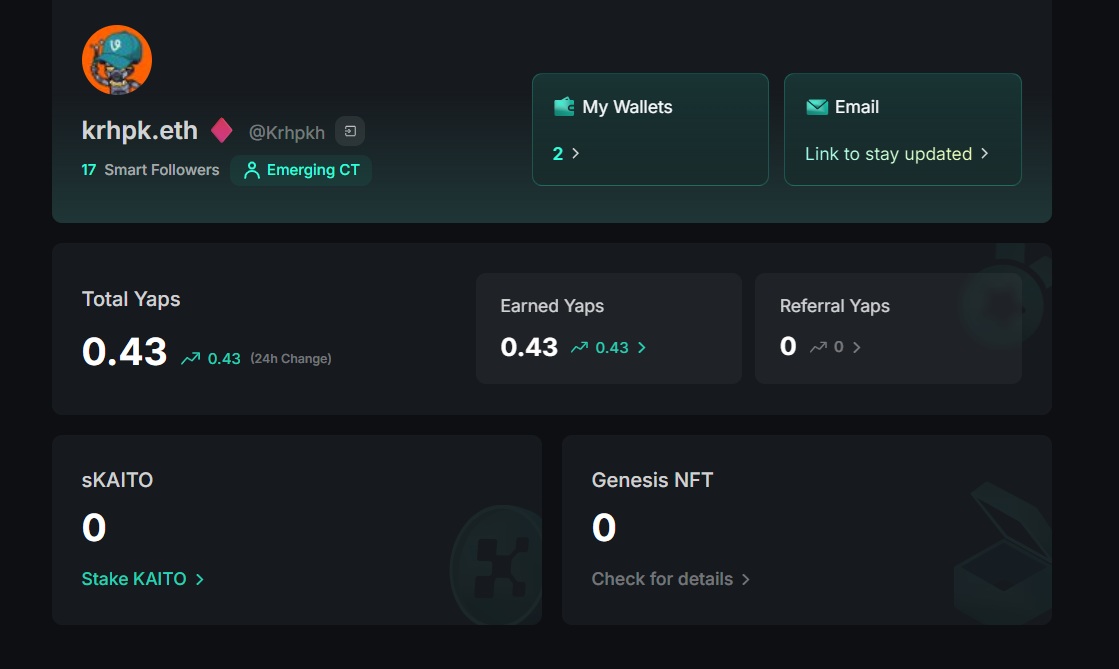
Task: Click Stake KAITO
Action: point(135,578)
